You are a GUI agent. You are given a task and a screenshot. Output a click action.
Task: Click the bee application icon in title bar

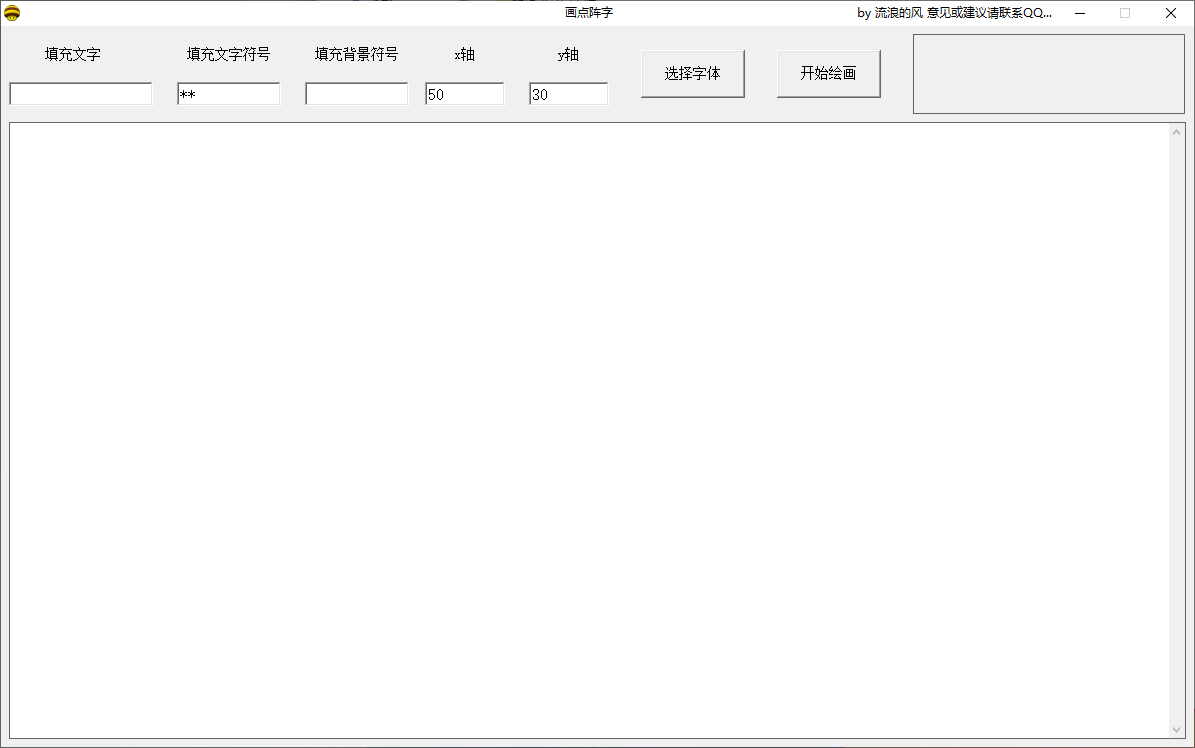point(12,13)
